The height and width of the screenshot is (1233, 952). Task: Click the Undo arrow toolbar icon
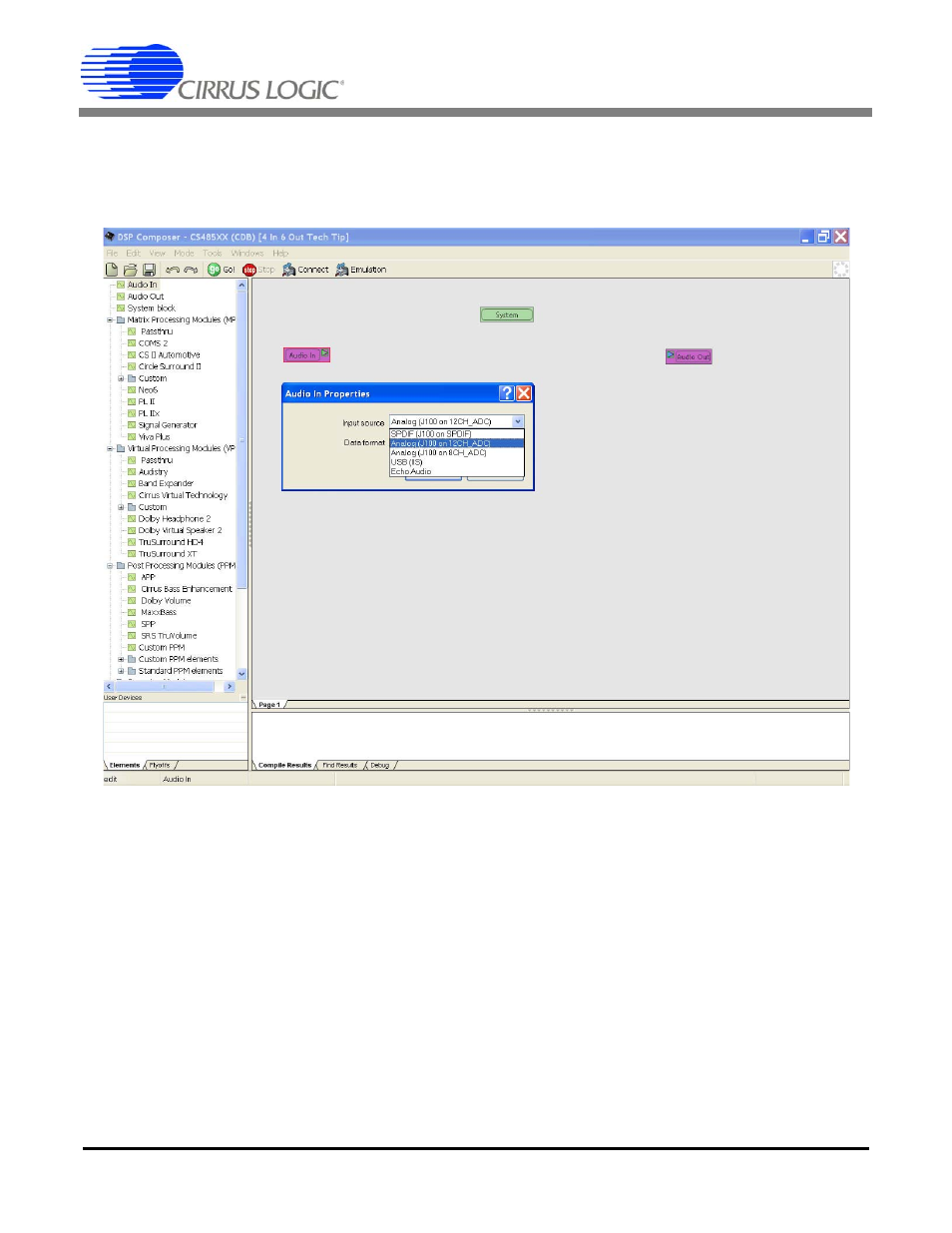pyautogui.click(x=173, y=270)
